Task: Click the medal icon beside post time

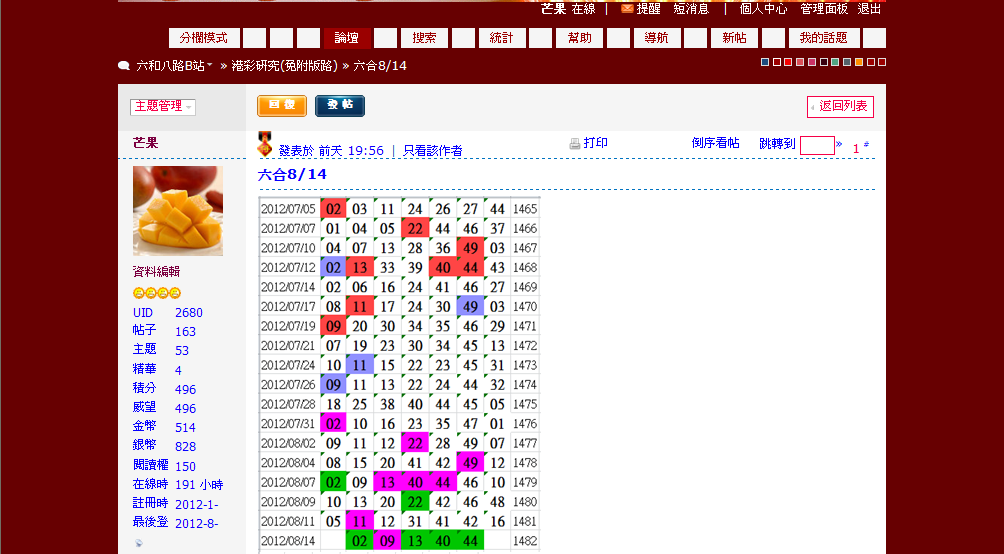Action: pos(265,145)
